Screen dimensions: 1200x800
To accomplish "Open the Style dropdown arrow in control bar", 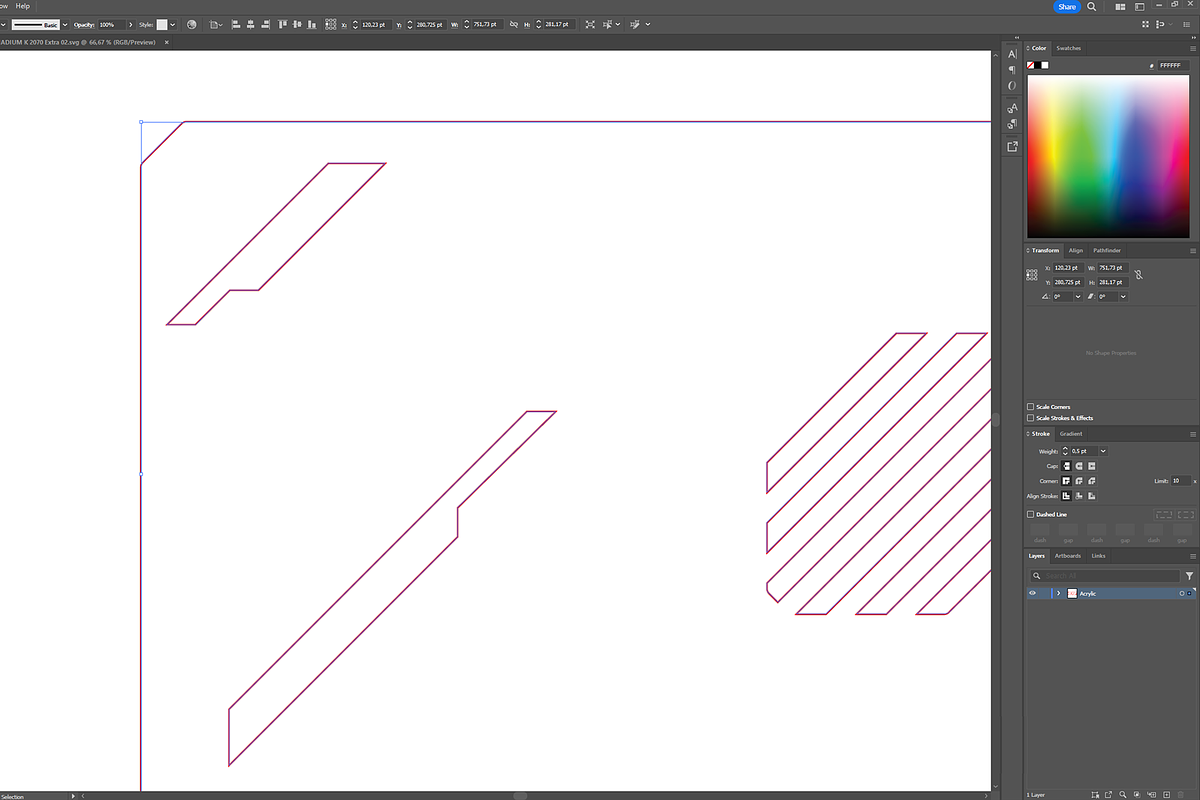I will pos(172,24).
